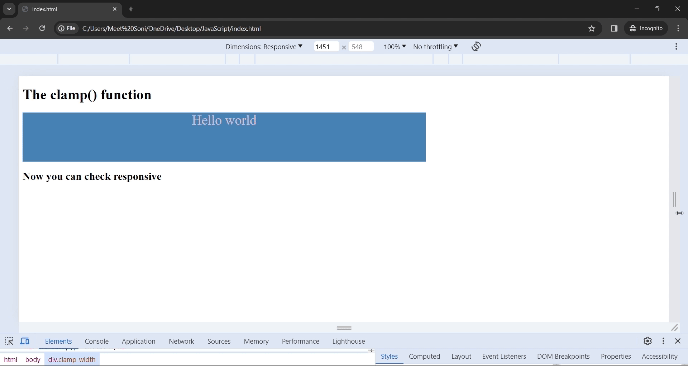Open the Accessibility sidebar tab

[660, 357]
